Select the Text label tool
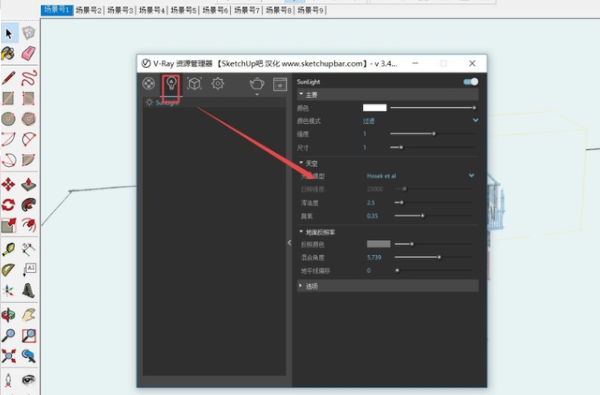Image resolution: width=600 pixels, height=395 pixels. click(x=29, y=270)
